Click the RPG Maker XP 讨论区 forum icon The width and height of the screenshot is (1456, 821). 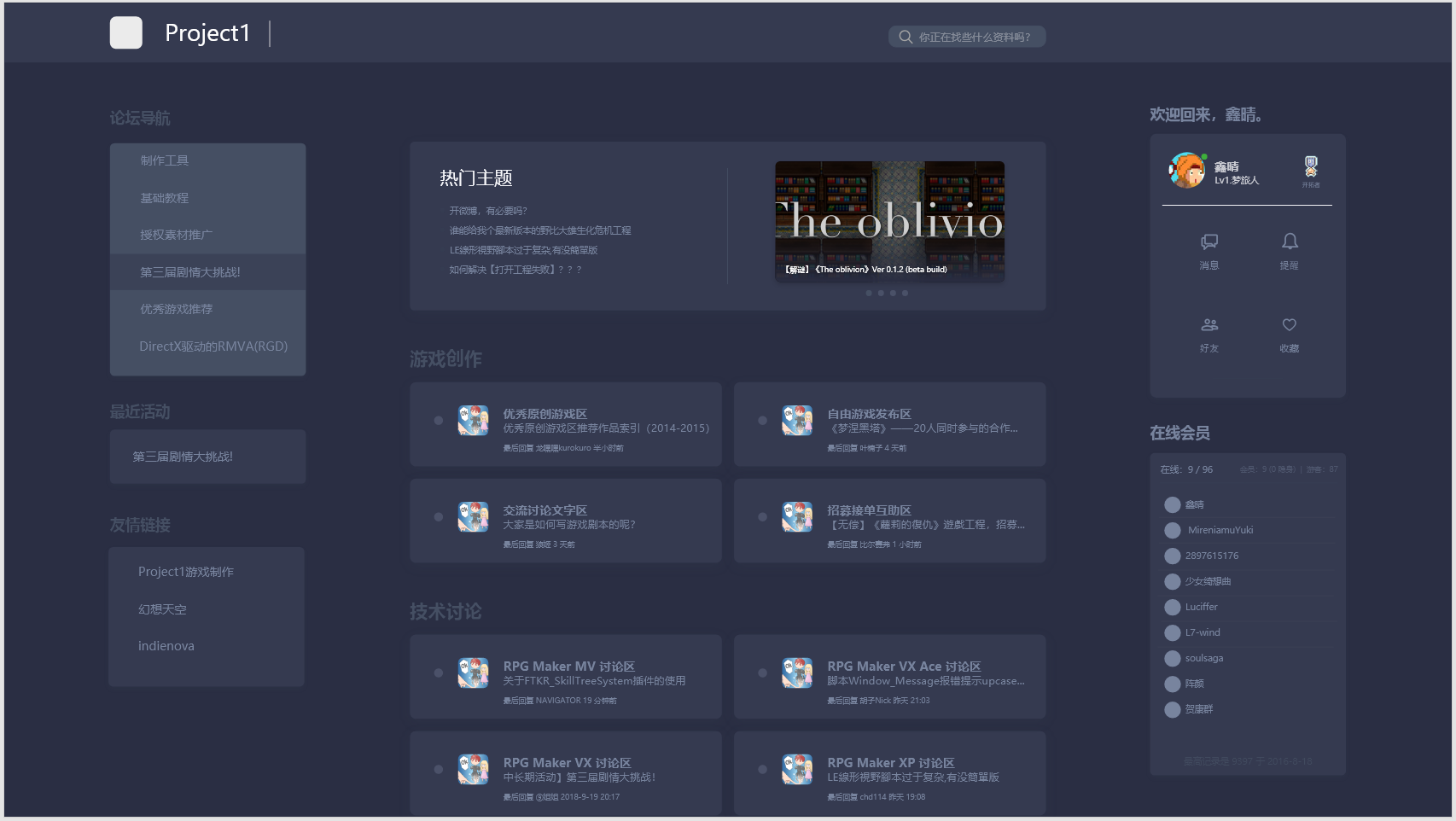tap(797, 770)
